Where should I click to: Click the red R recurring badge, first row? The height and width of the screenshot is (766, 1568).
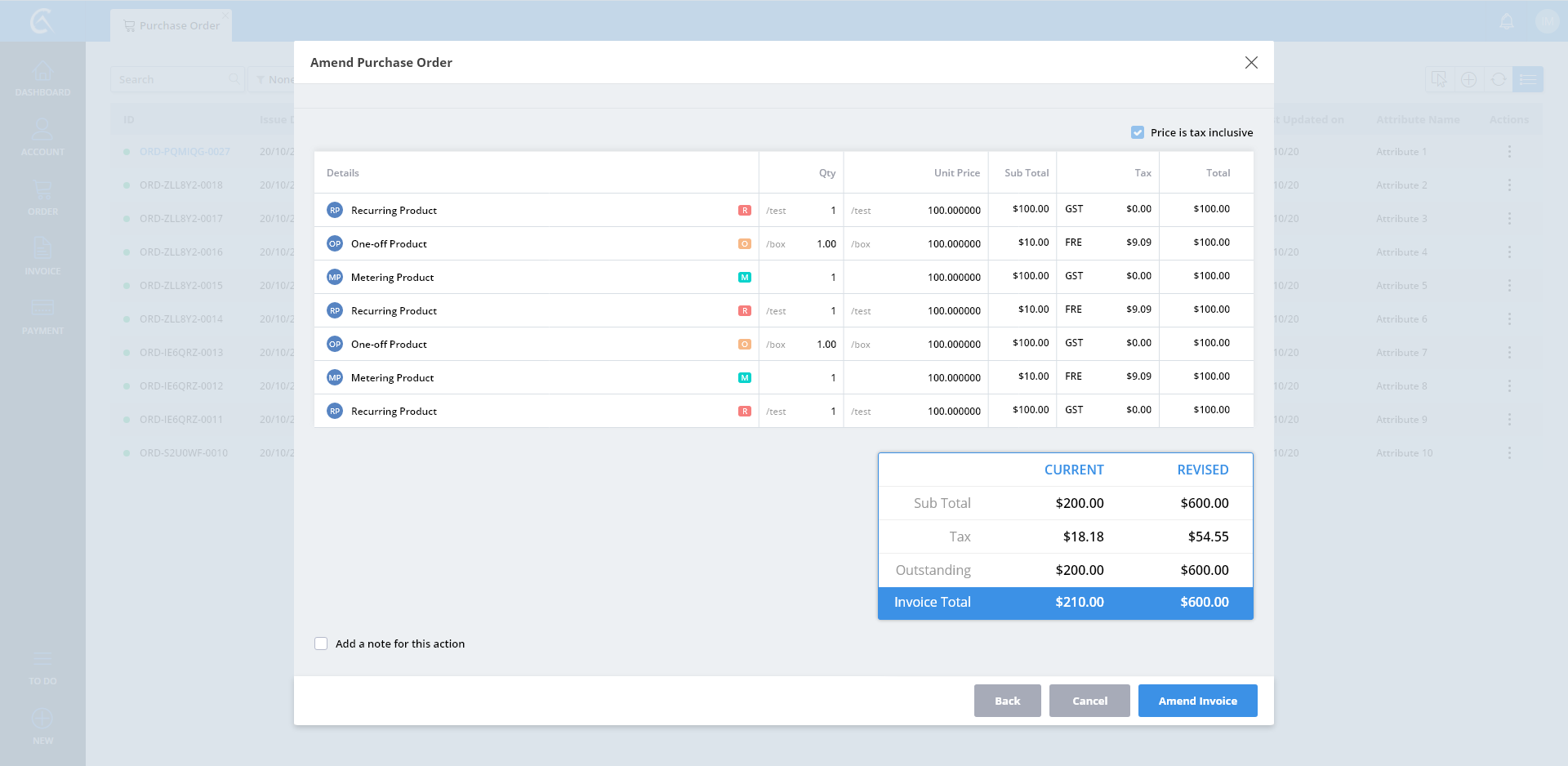(745, 211)
